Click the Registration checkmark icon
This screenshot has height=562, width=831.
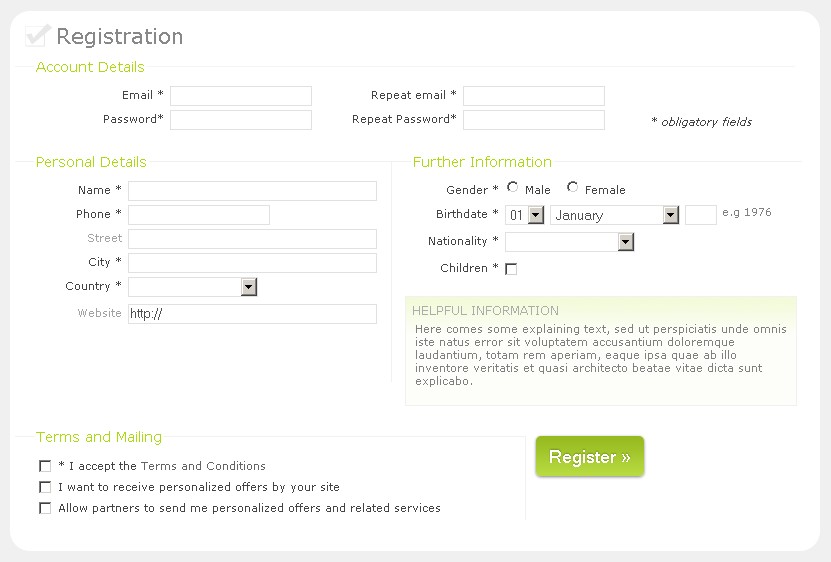(x=37, y=36)
